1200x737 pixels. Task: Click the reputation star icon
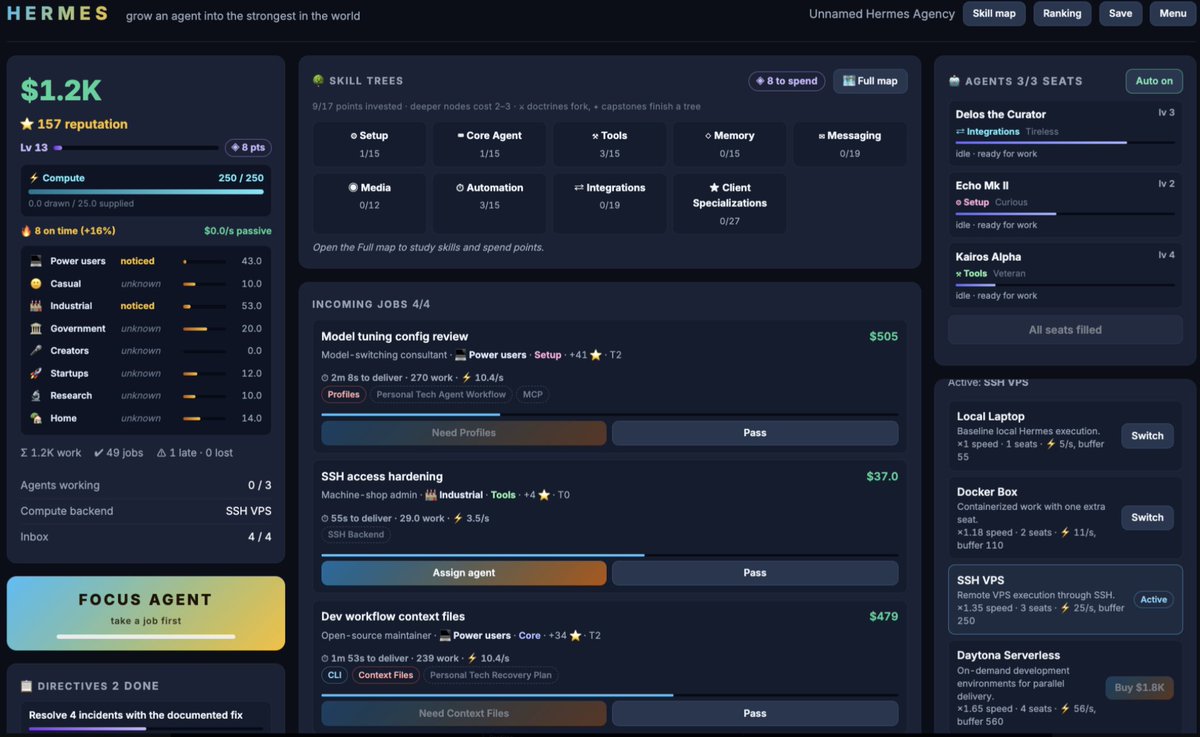pyautogui.click(x=27, y=124)
